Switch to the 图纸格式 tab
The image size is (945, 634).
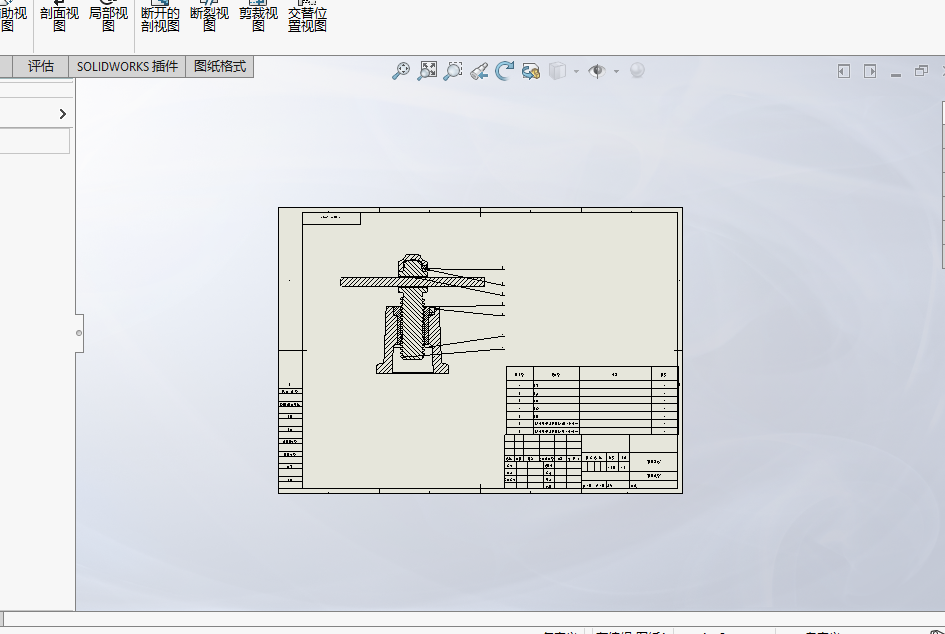click(x=220, y=67)
